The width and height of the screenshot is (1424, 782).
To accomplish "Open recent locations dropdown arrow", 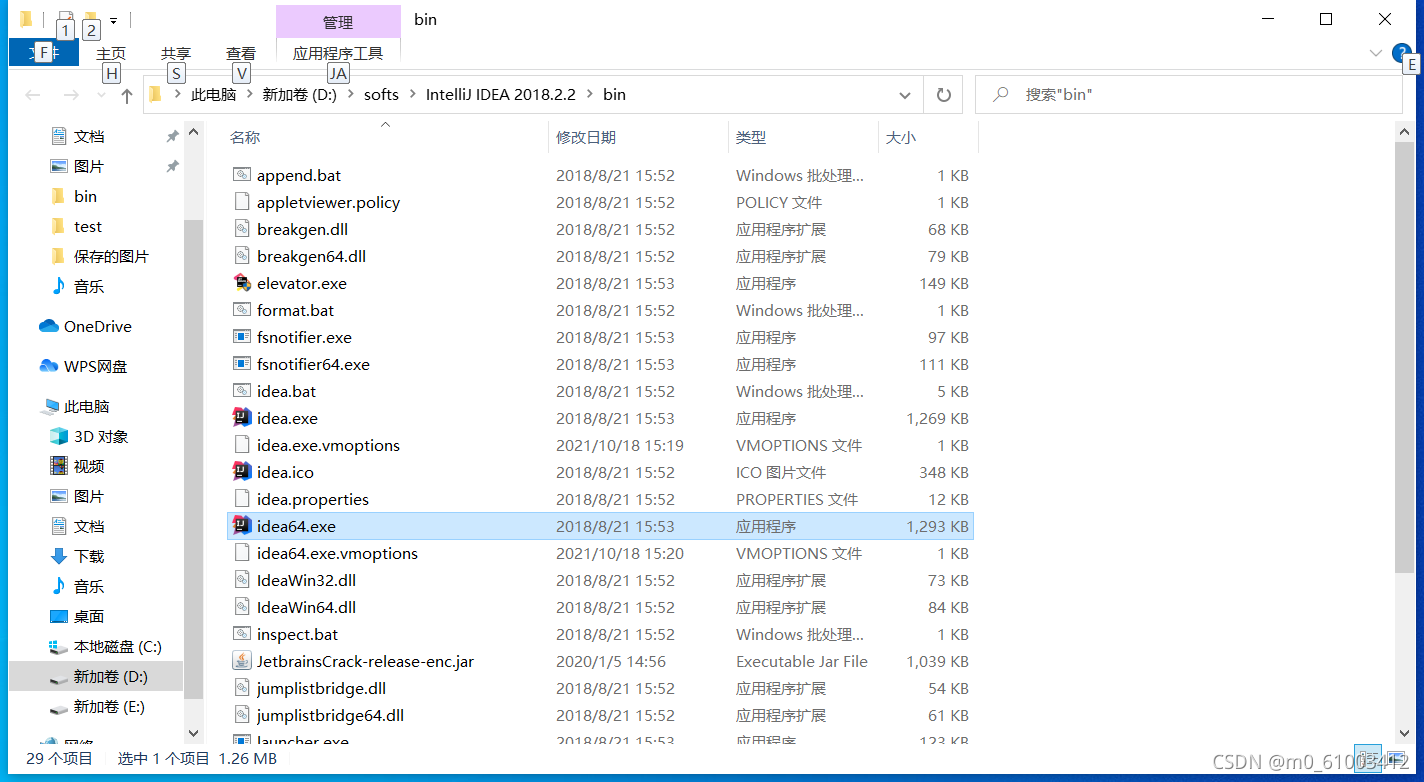I will (x=101, y=95).
